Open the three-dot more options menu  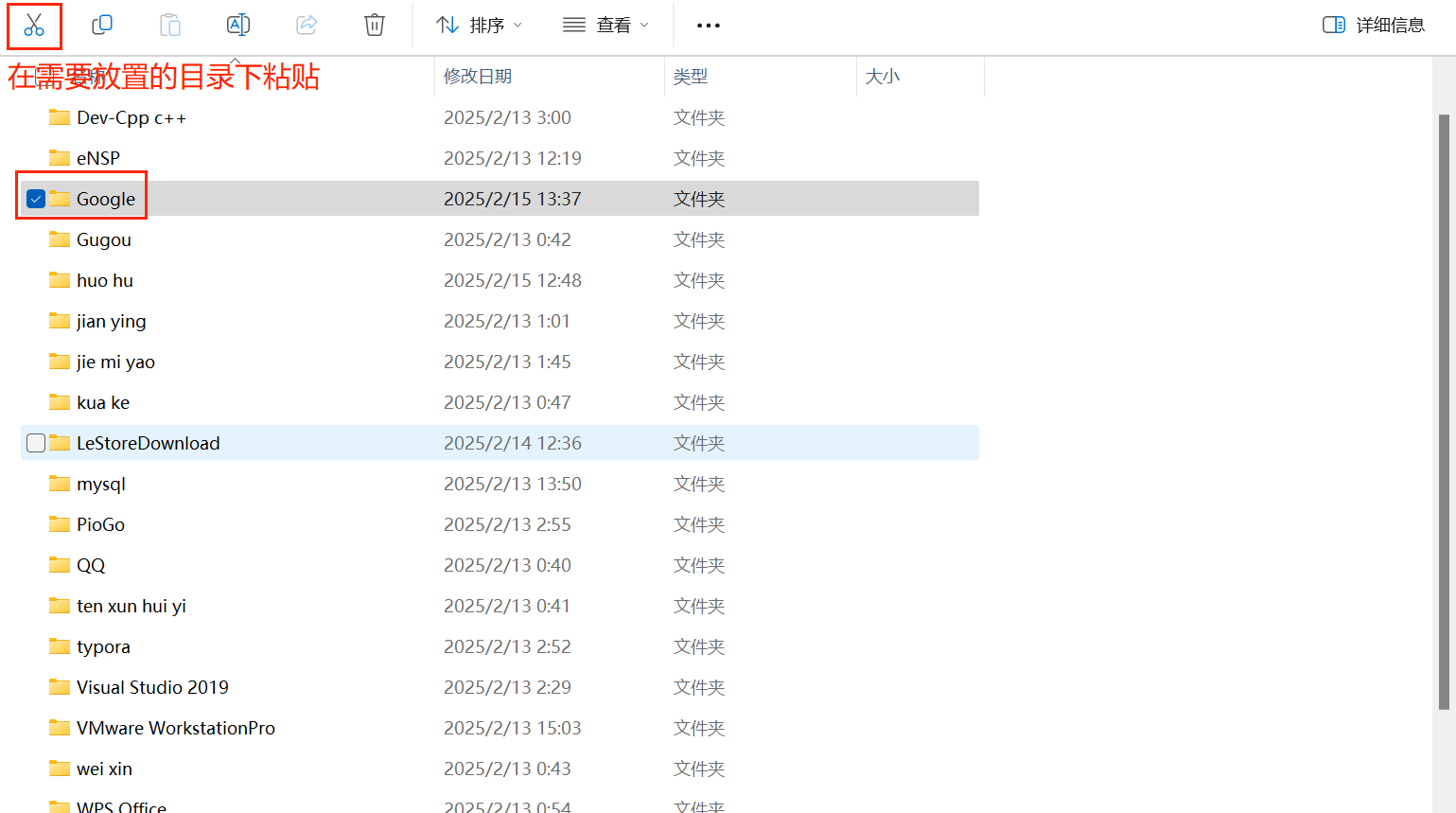pos(709,26)
